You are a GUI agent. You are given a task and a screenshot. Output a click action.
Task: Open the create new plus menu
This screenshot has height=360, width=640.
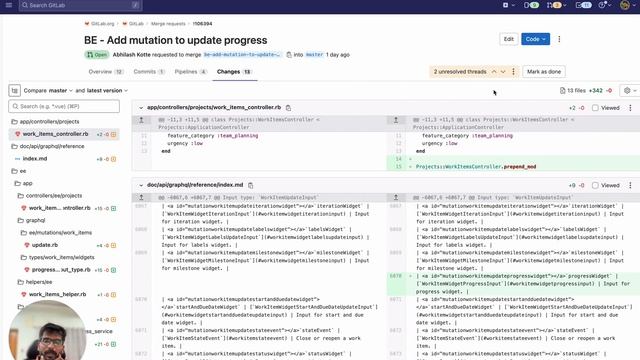pyautogui.click(x=508, y=5)
